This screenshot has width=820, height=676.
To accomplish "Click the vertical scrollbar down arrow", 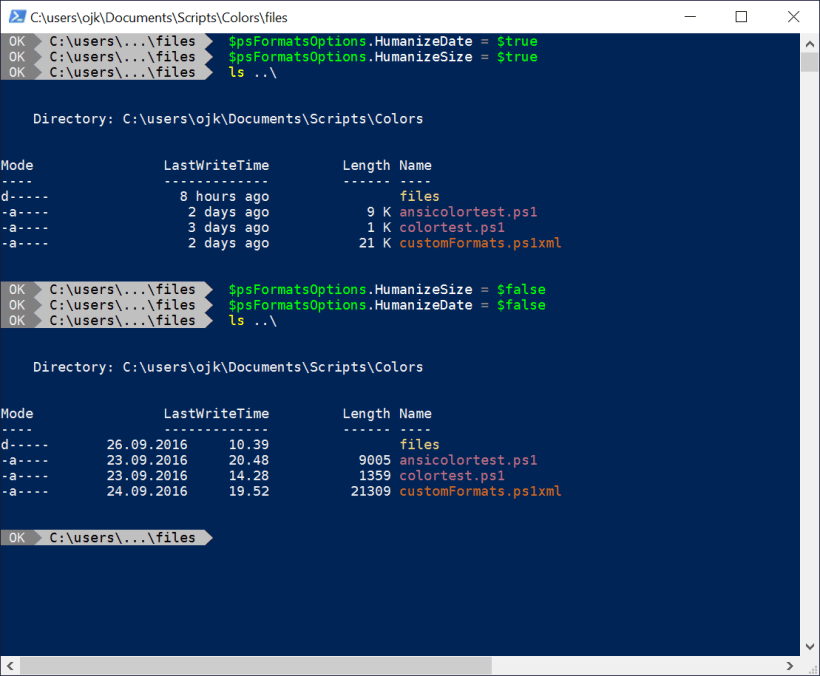I will (810, 647).
